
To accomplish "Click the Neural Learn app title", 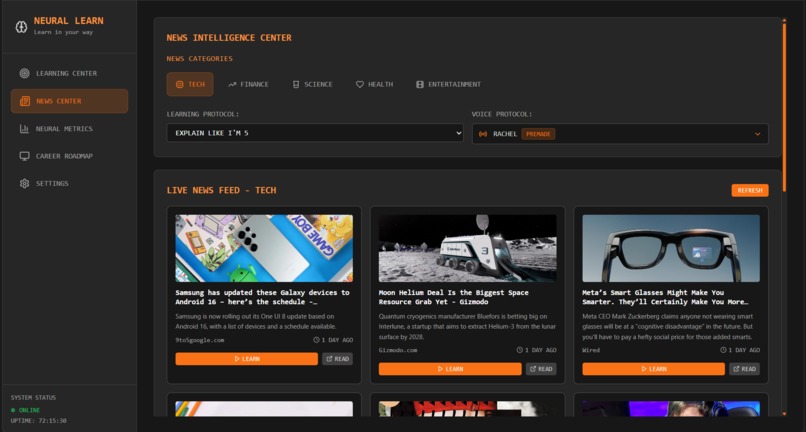I will [x=68, y=21].
